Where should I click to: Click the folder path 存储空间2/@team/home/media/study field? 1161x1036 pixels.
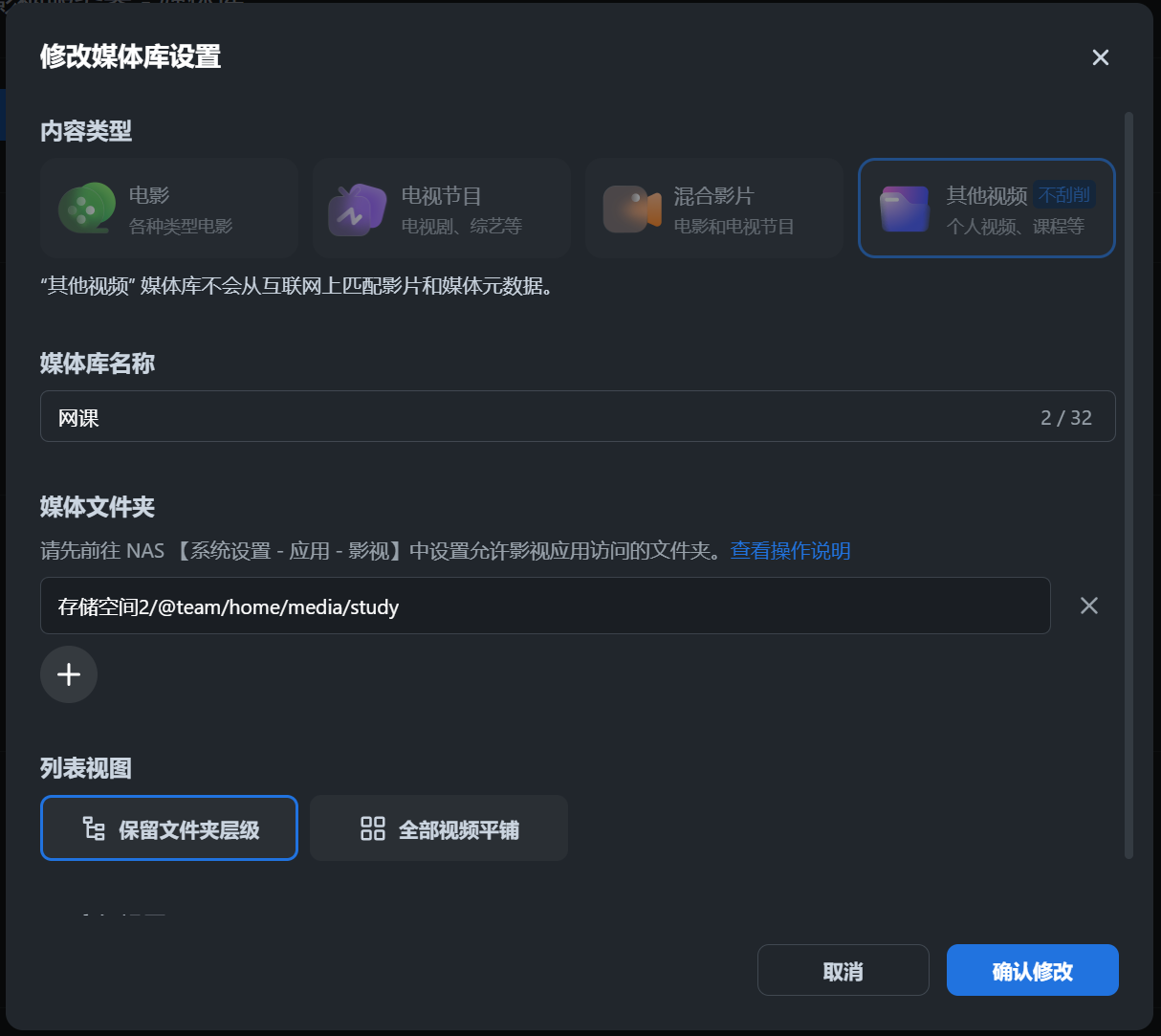pos(545,606)
